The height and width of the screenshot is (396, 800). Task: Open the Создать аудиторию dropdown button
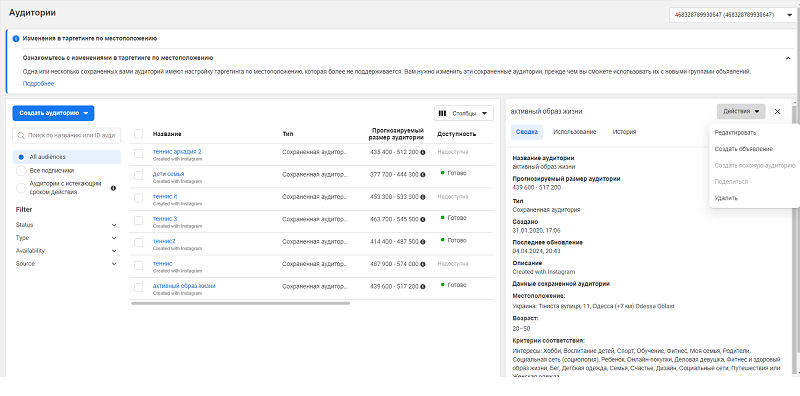pyautogui.click(x=54, y=113)
